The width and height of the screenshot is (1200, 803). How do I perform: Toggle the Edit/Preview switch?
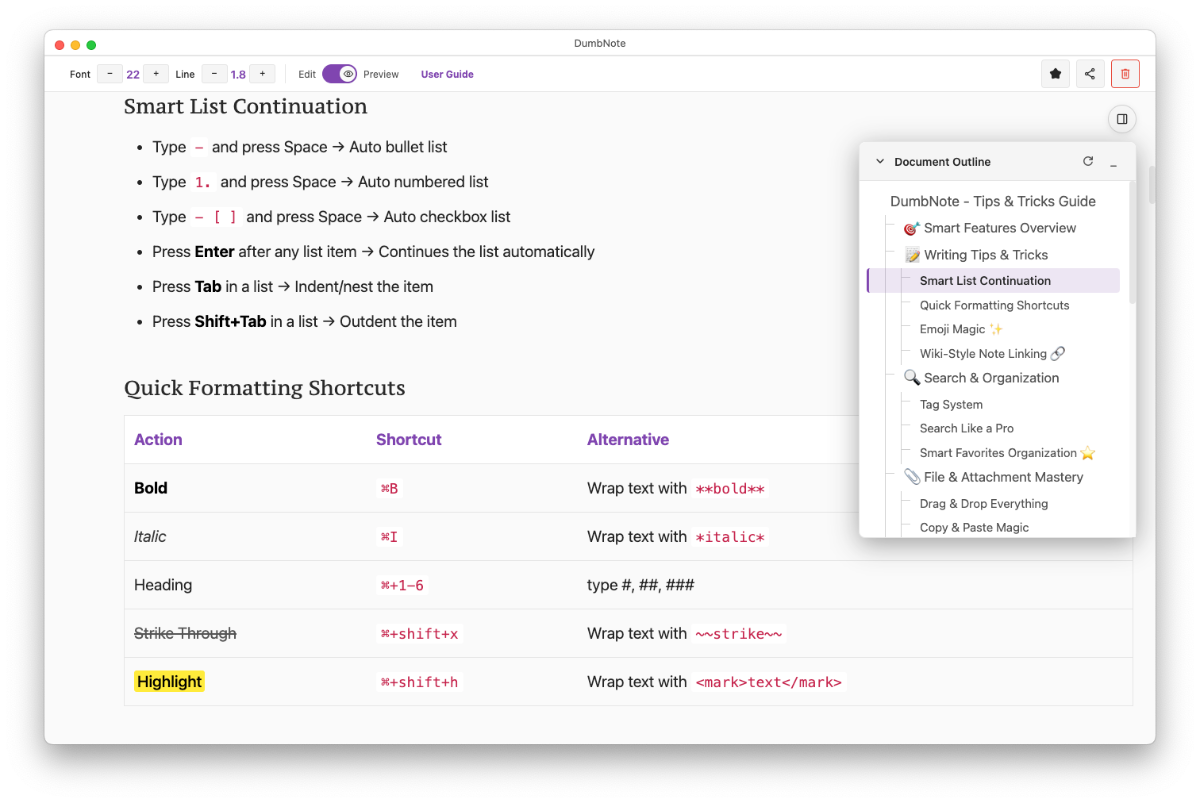coord(339,74)
